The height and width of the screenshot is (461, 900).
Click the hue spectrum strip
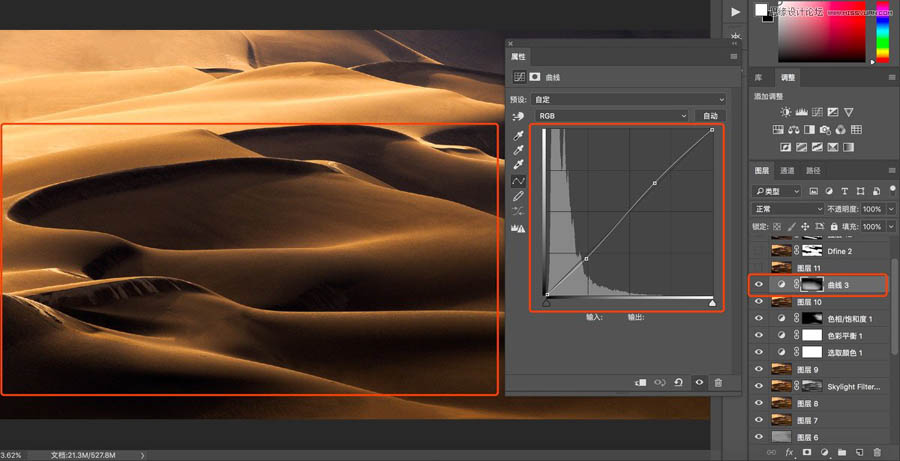[x=882, y=33]
